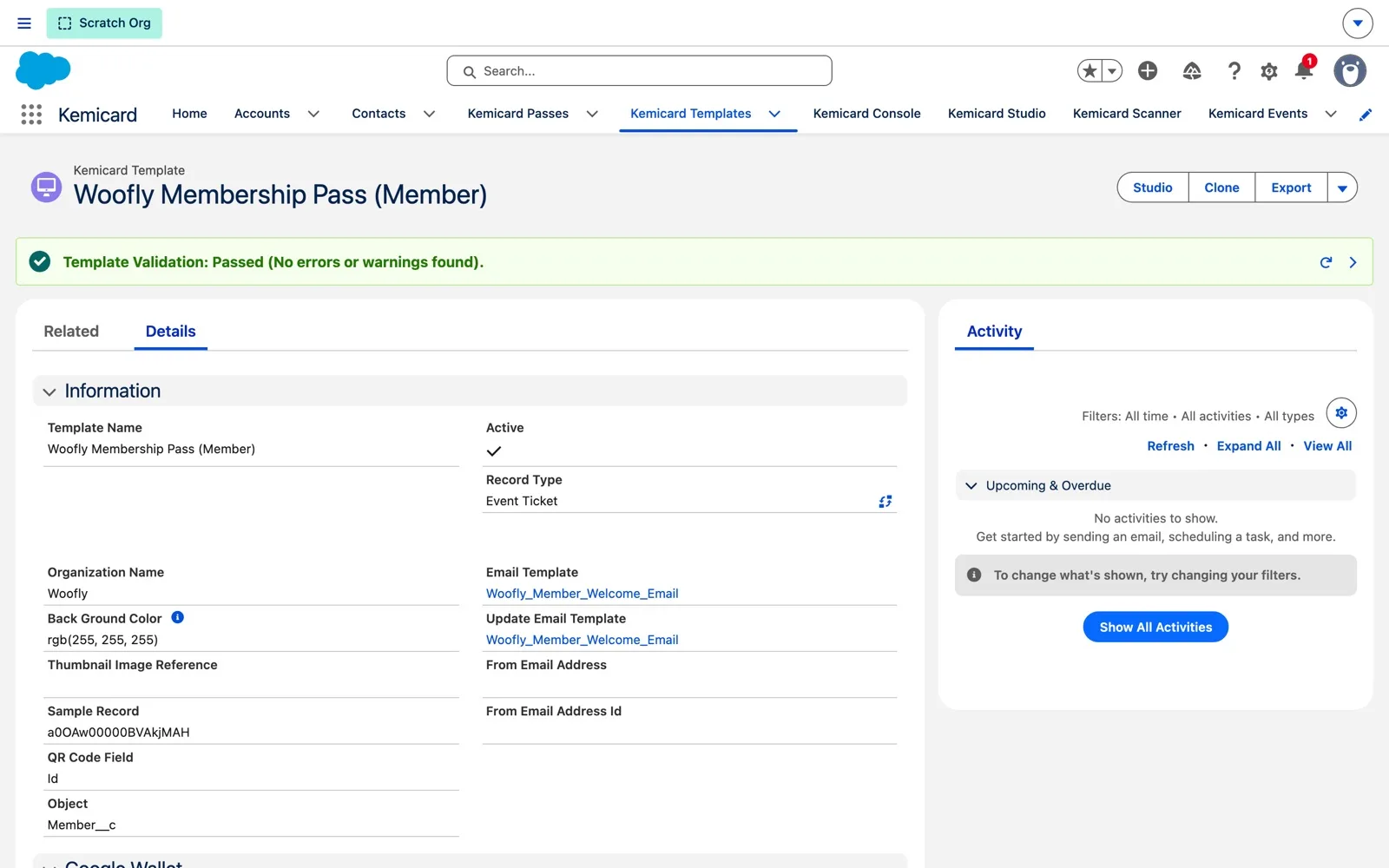Refresh template validation via the refresh icon
1389x868 pixels.
[x=1326, y=262]
